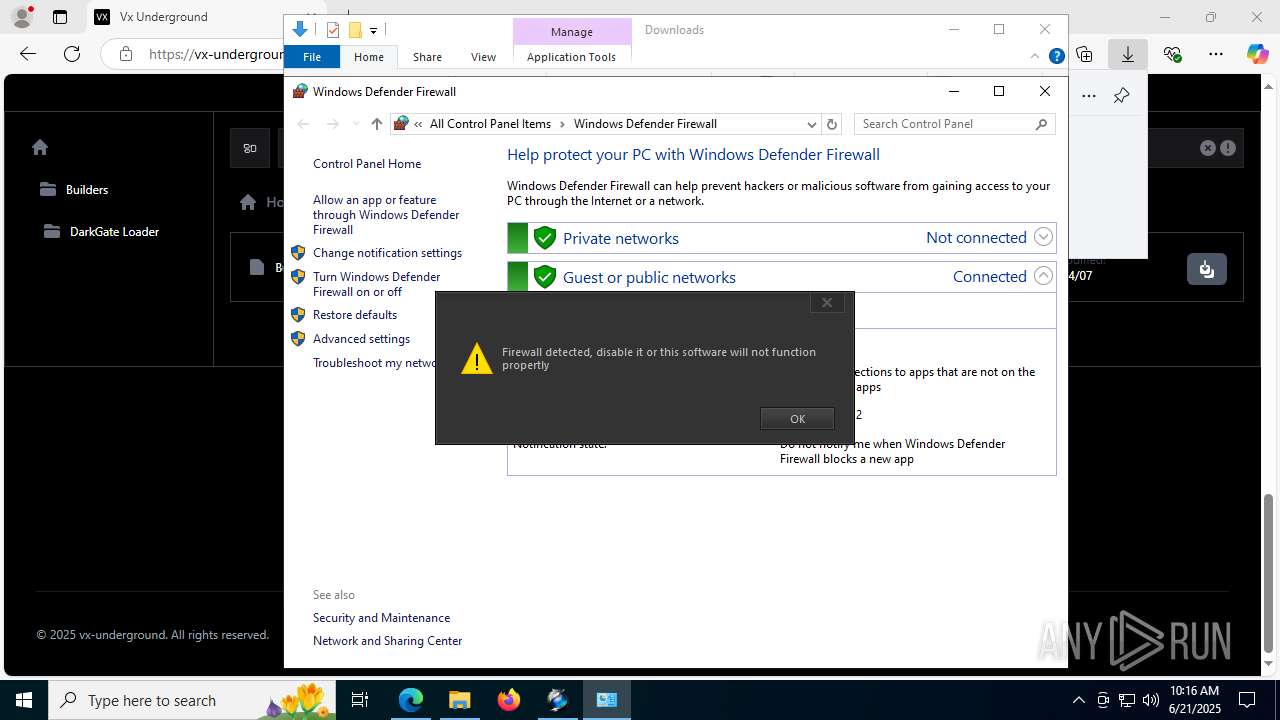Switch to Home tab in Explorer ribbon
The image size is (1280, 720).
(x=368, y=57)
